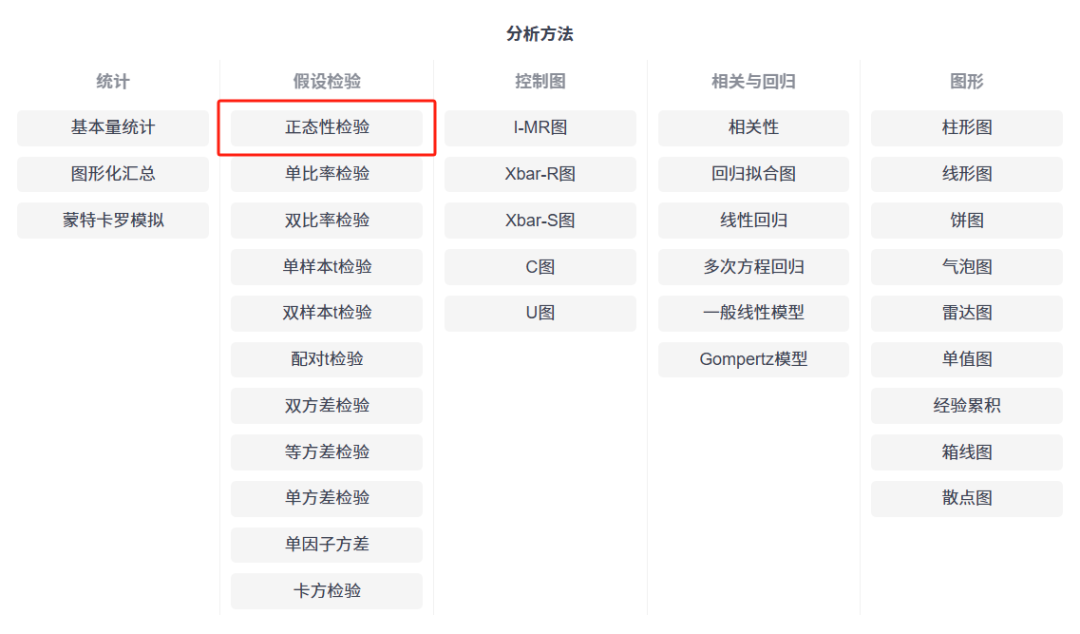1080x634 pixels.
Task: Open 相关性 analysis
Action: point(753,128)
